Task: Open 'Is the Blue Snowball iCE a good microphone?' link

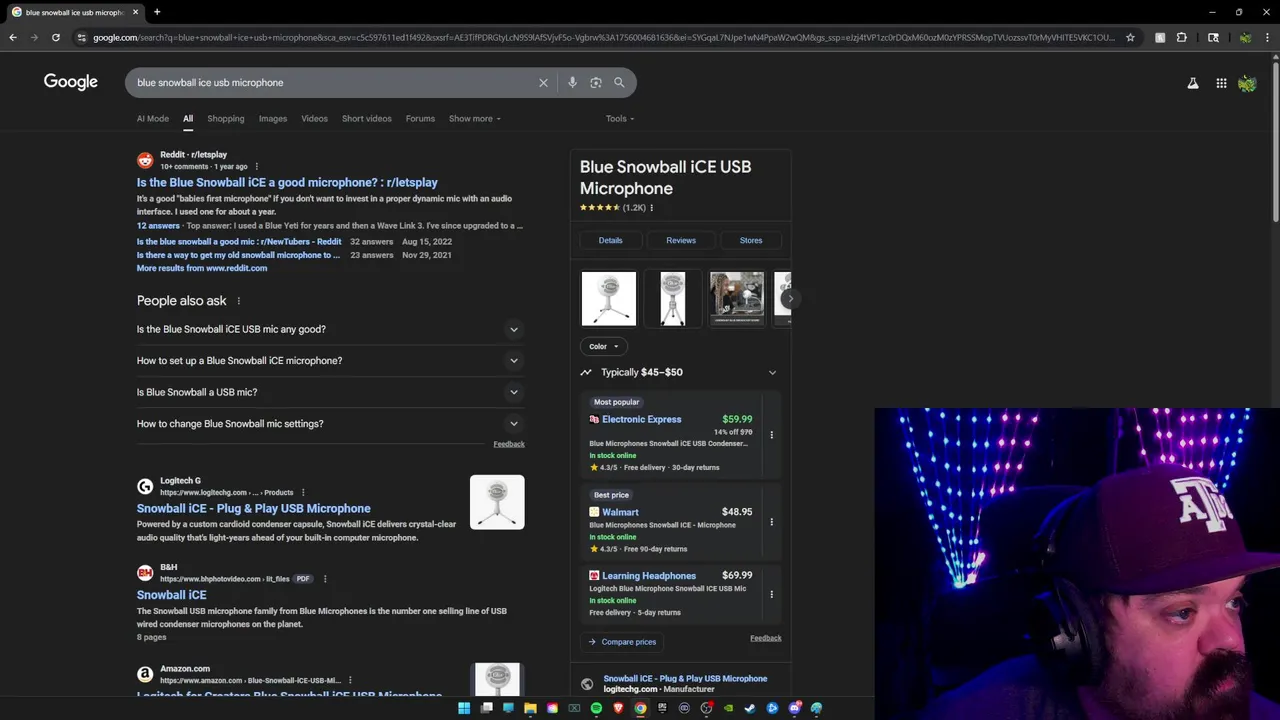Action: [x=287, y=183]
